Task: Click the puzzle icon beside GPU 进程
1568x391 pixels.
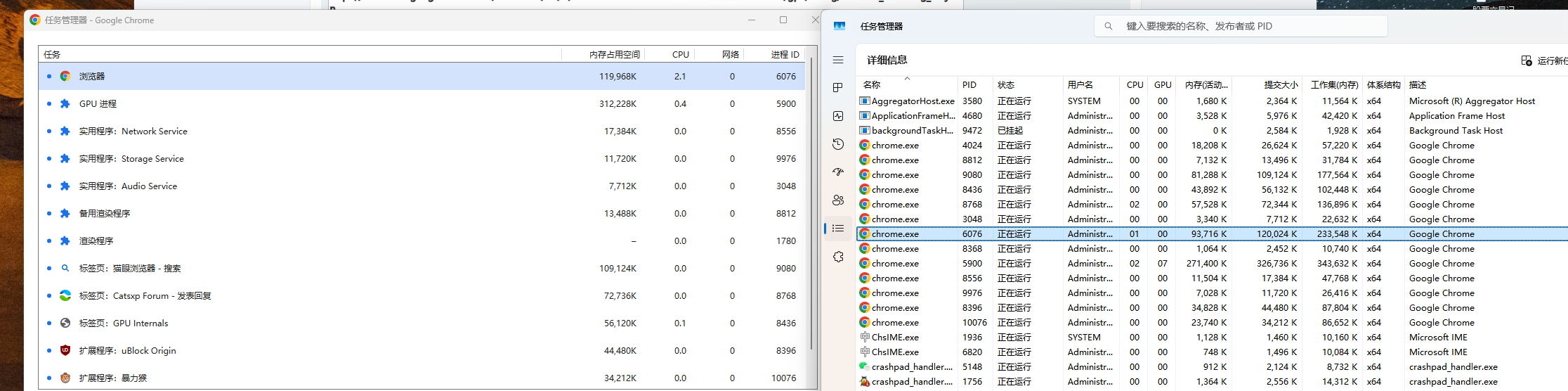Action: point(65,103)
